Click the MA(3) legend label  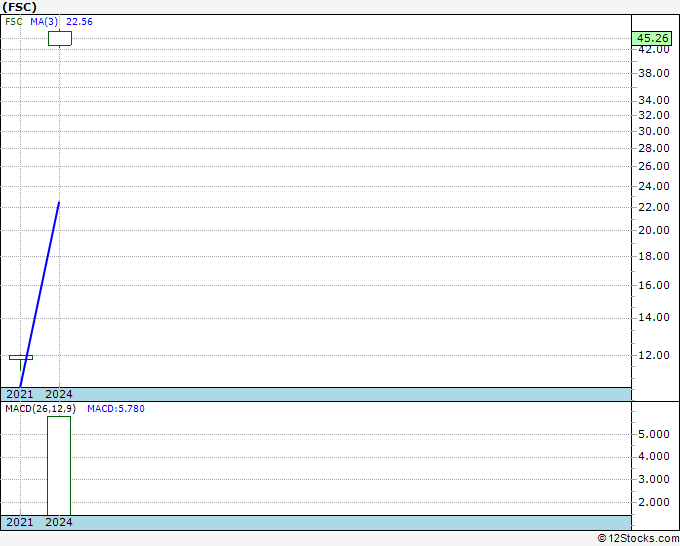coord(44,22)
